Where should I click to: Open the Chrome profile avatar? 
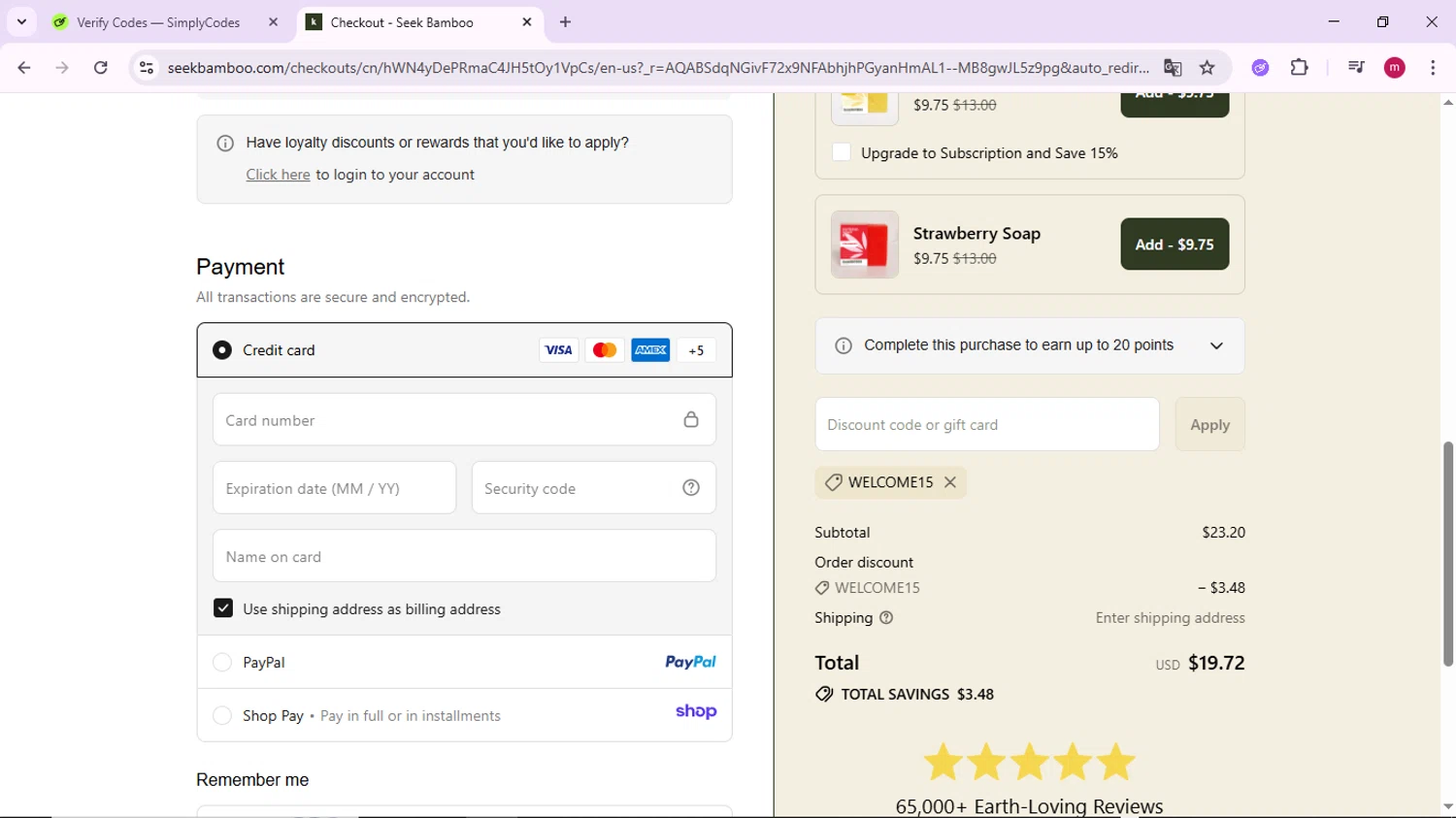tap(1395, 68)
